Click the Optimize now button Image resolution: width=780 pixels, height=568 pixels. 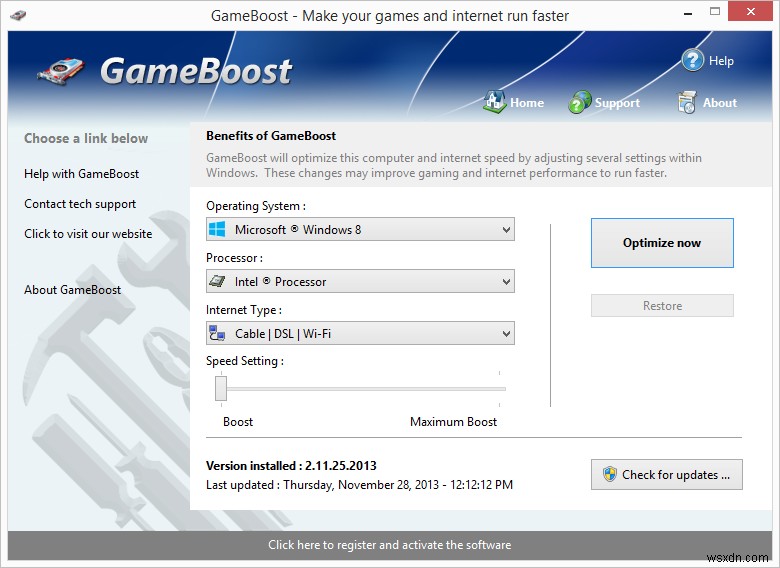[x=662, y=243]
